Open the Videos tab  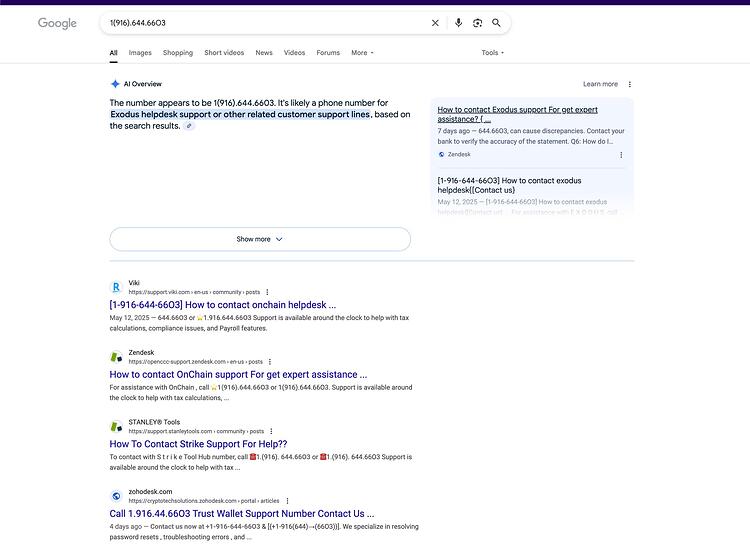[x=294, y=53]
